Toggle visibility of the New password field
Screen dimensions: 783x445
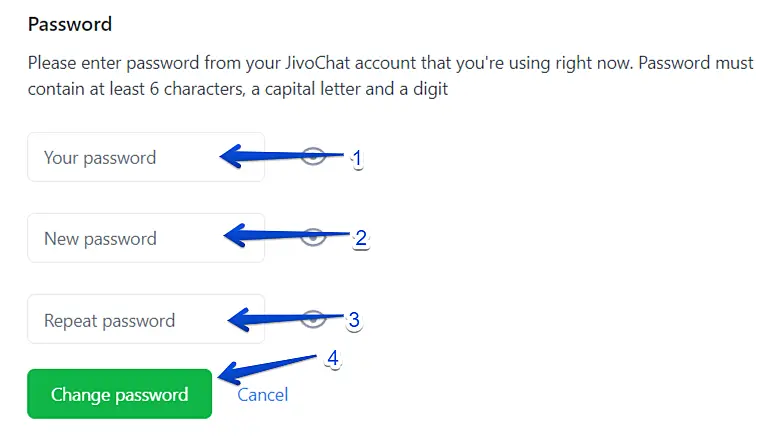pos(314,237)
